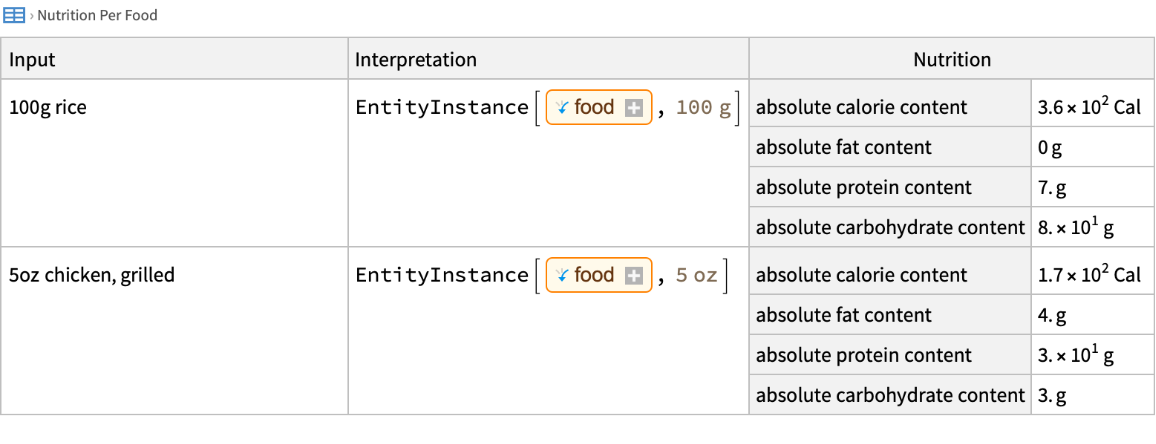Click the Nutrition column header

951,60
